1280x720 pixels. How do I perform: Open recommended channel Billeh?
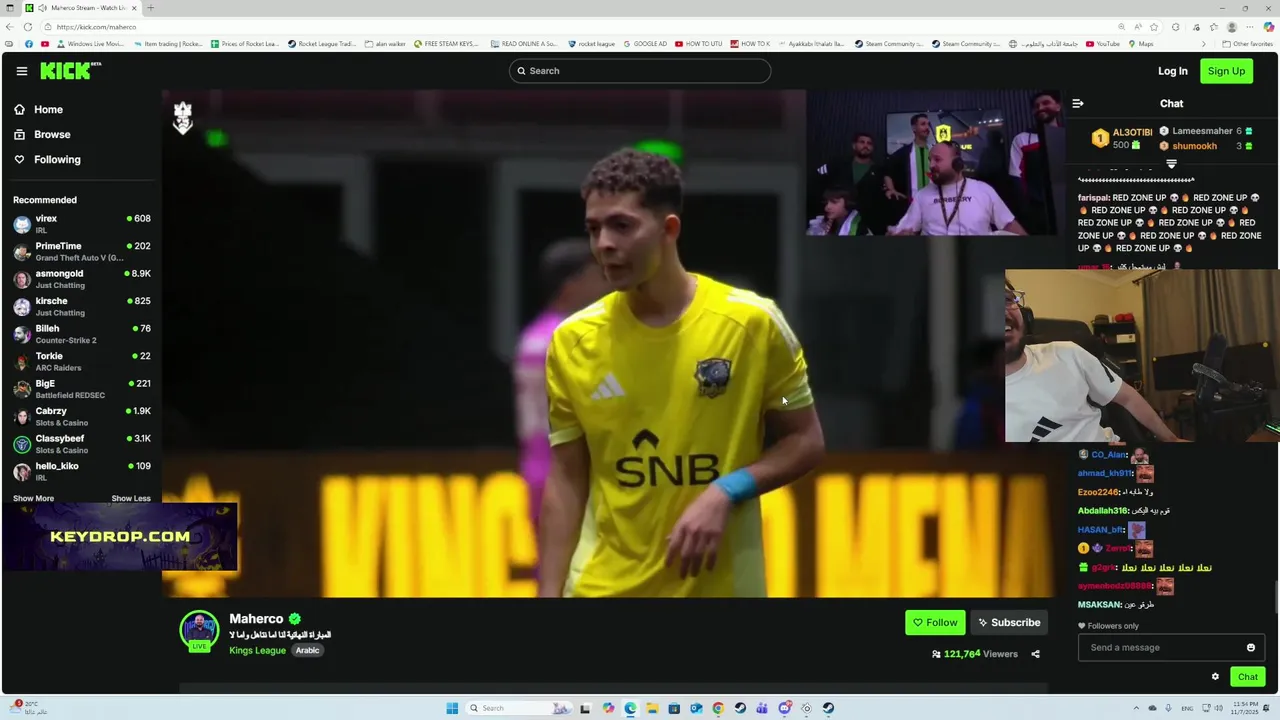[80, 334]
